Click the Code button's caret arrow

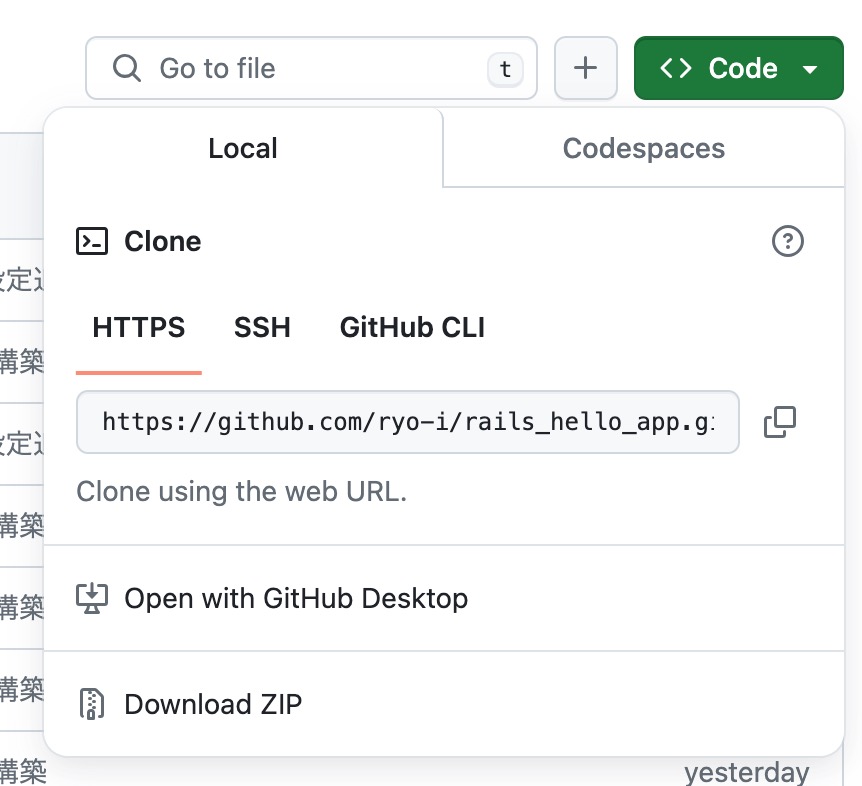click(x=809, y=70)
